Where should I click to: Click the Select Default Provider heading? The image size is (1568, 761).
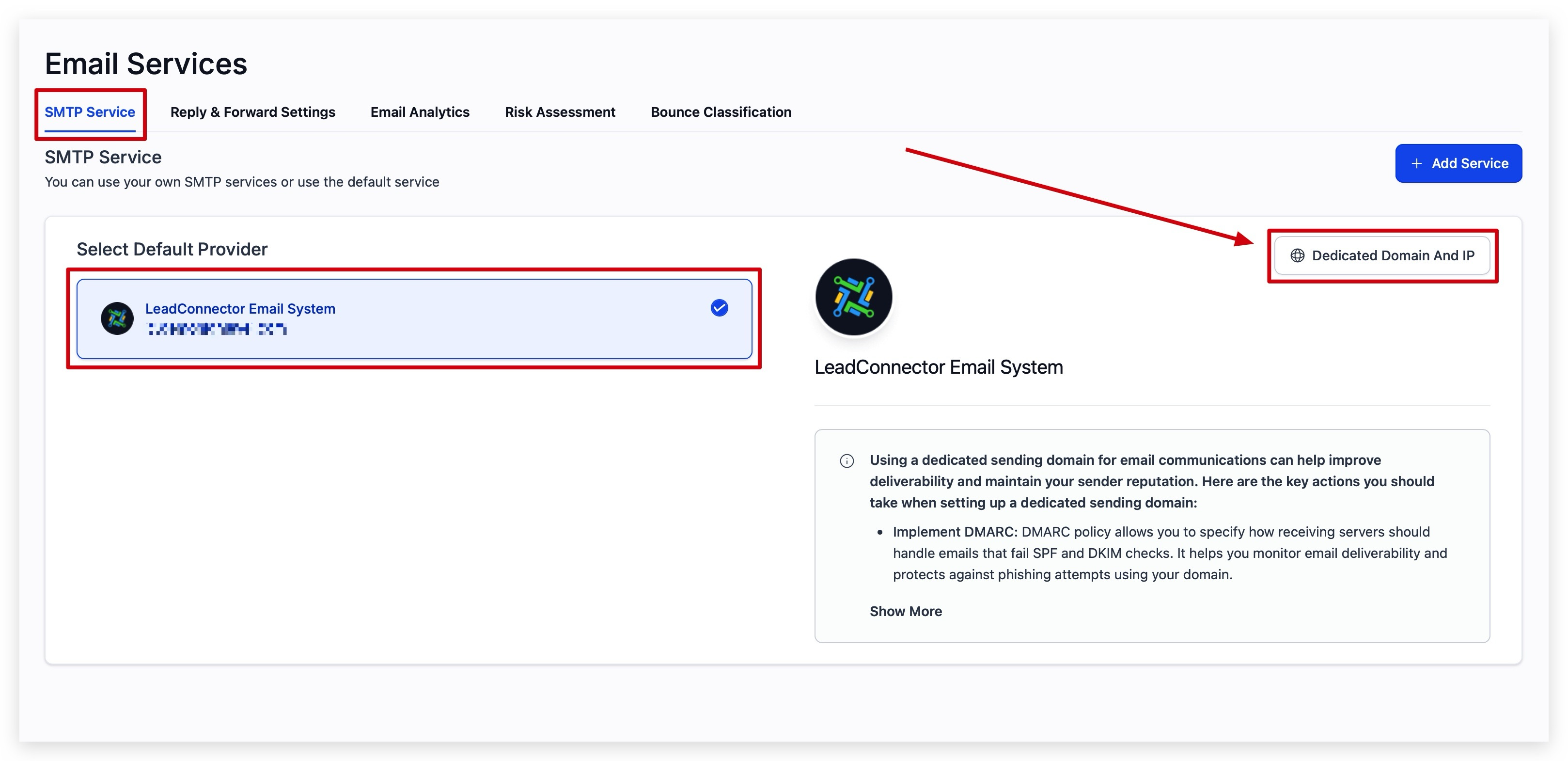[x=172, y=249]
